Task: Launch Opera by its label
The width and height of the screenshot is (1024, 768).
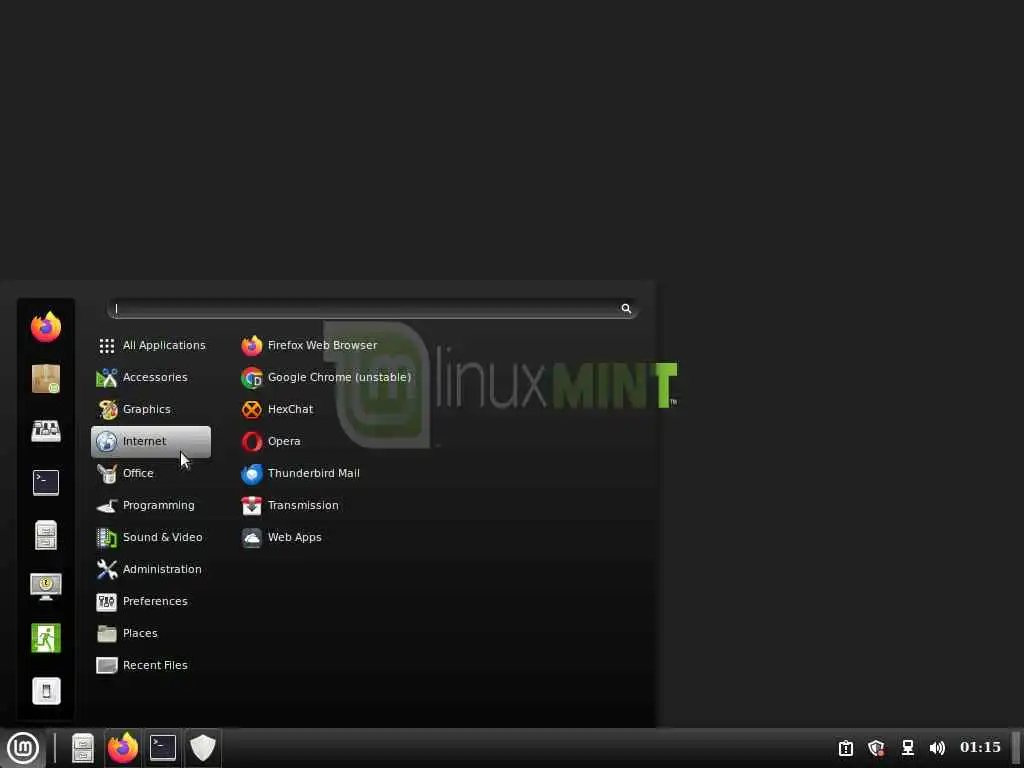Action: pos(284,442)
